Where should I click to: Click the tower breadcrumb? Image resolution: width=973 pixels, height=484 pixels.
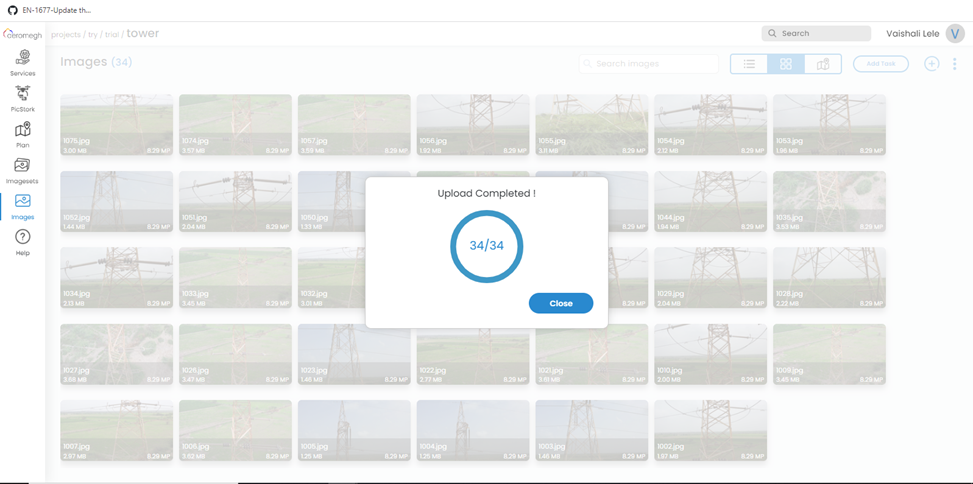point(143,34)
